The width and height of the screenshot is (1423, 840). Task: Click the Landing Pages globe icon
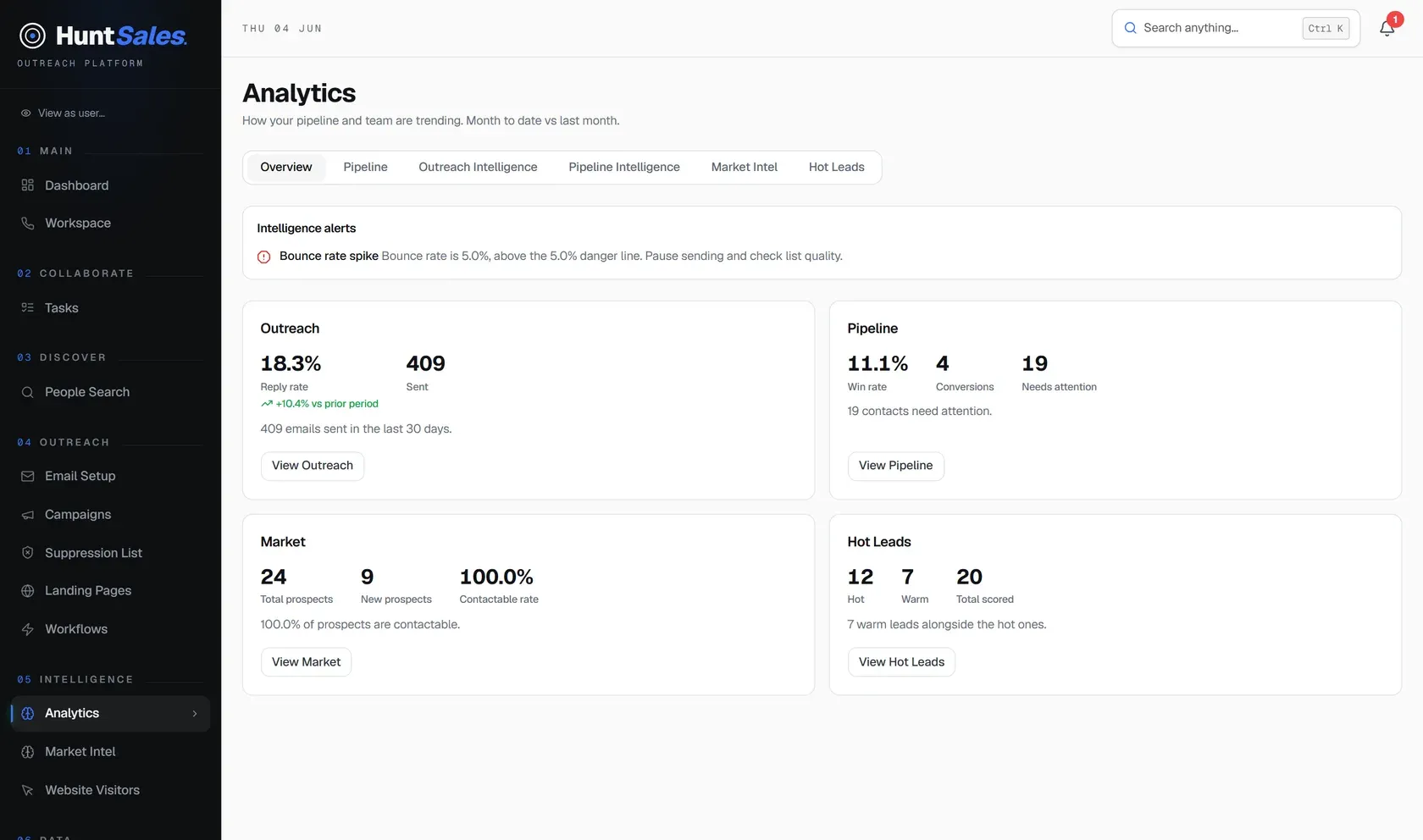(28, 591)
